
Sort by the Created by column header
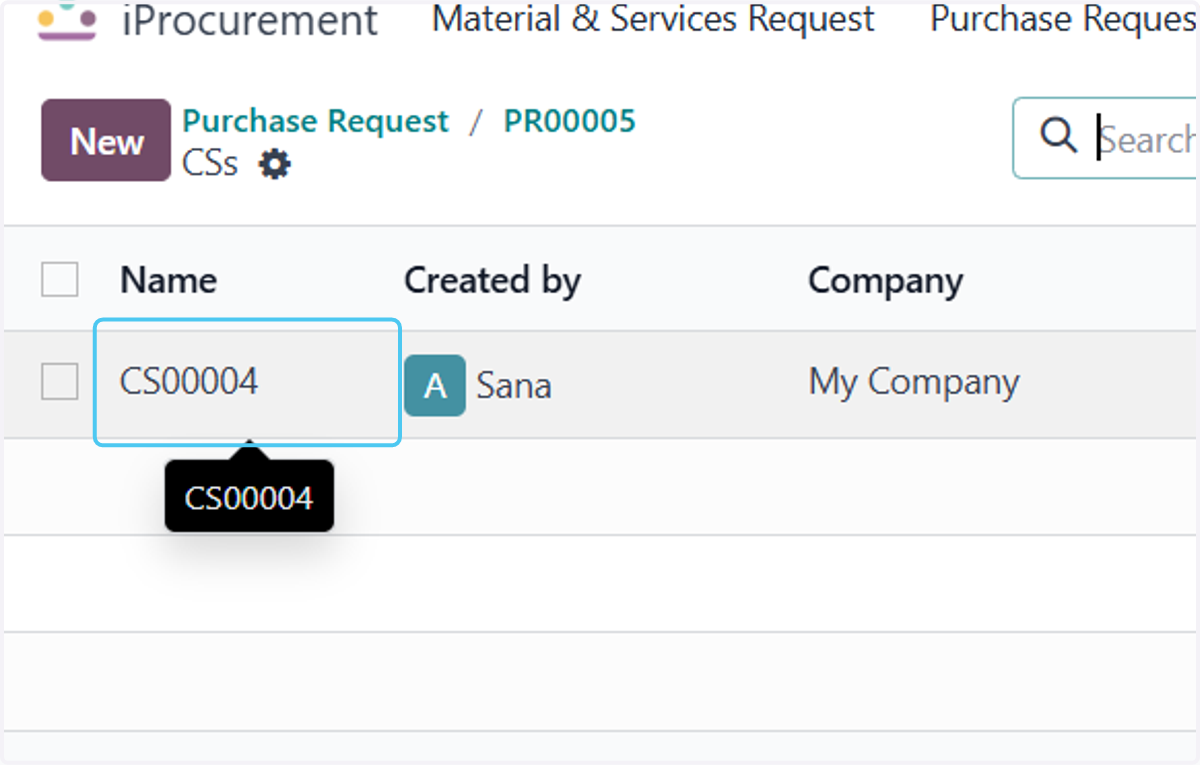492,281
